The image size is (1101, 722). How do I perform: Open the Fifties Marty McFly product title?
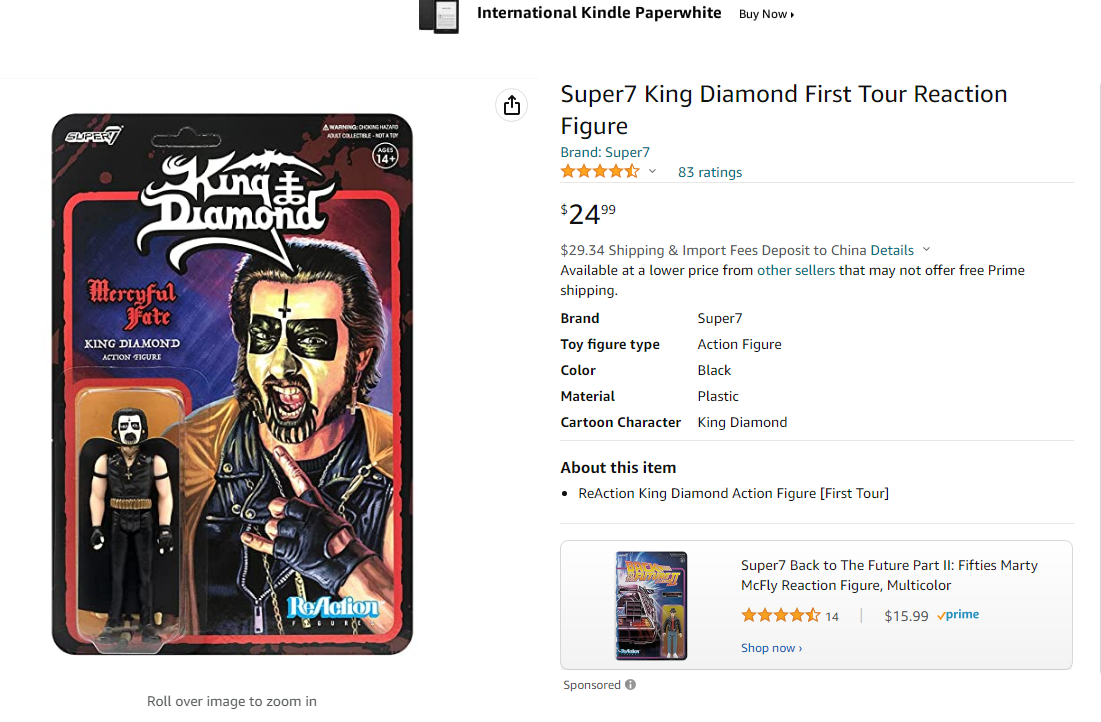(x=889, y=575)
